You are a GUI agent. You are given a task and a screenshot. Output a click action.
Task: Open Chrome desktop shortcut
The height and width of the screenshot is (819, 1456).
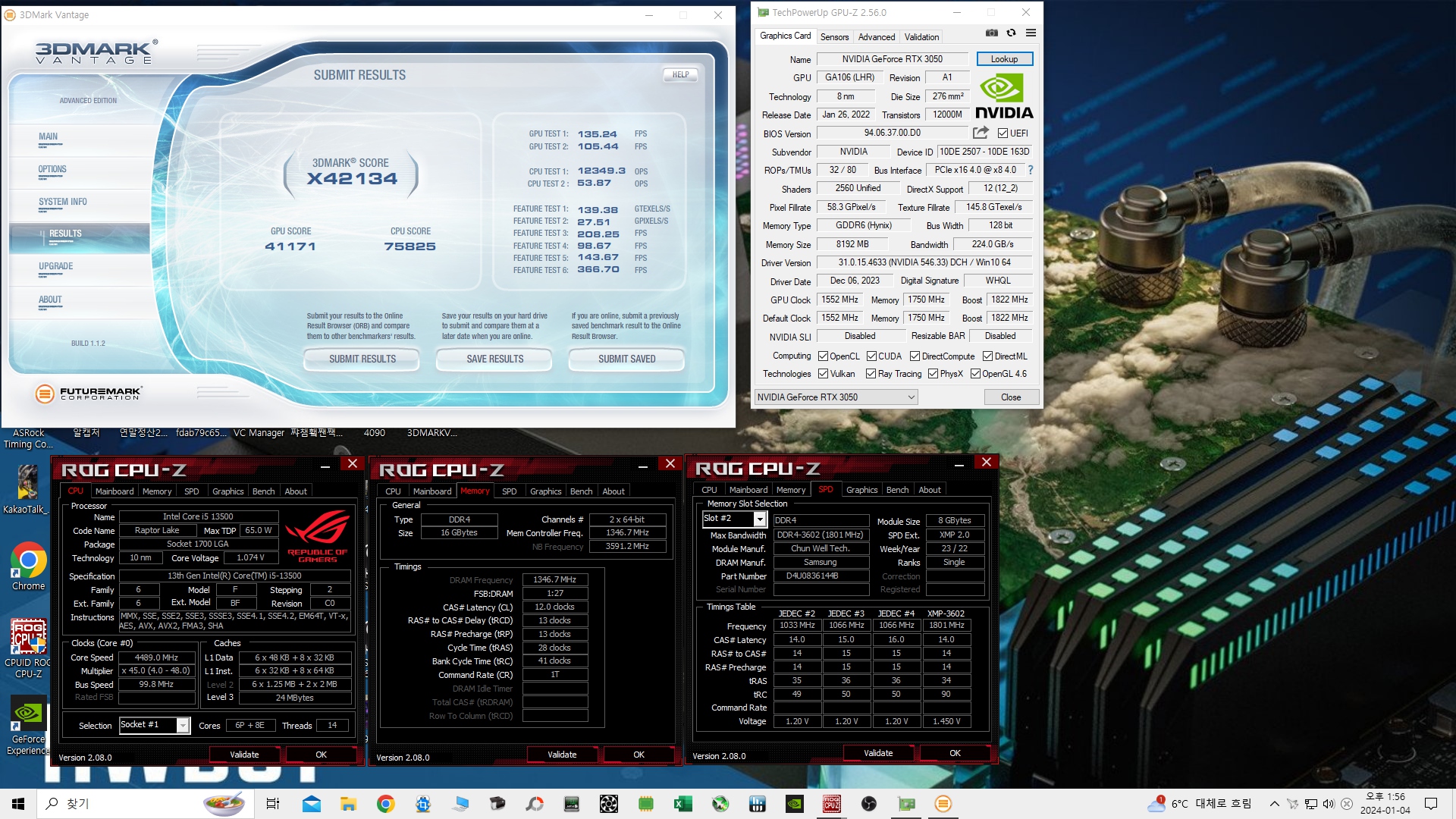point(28,566)
